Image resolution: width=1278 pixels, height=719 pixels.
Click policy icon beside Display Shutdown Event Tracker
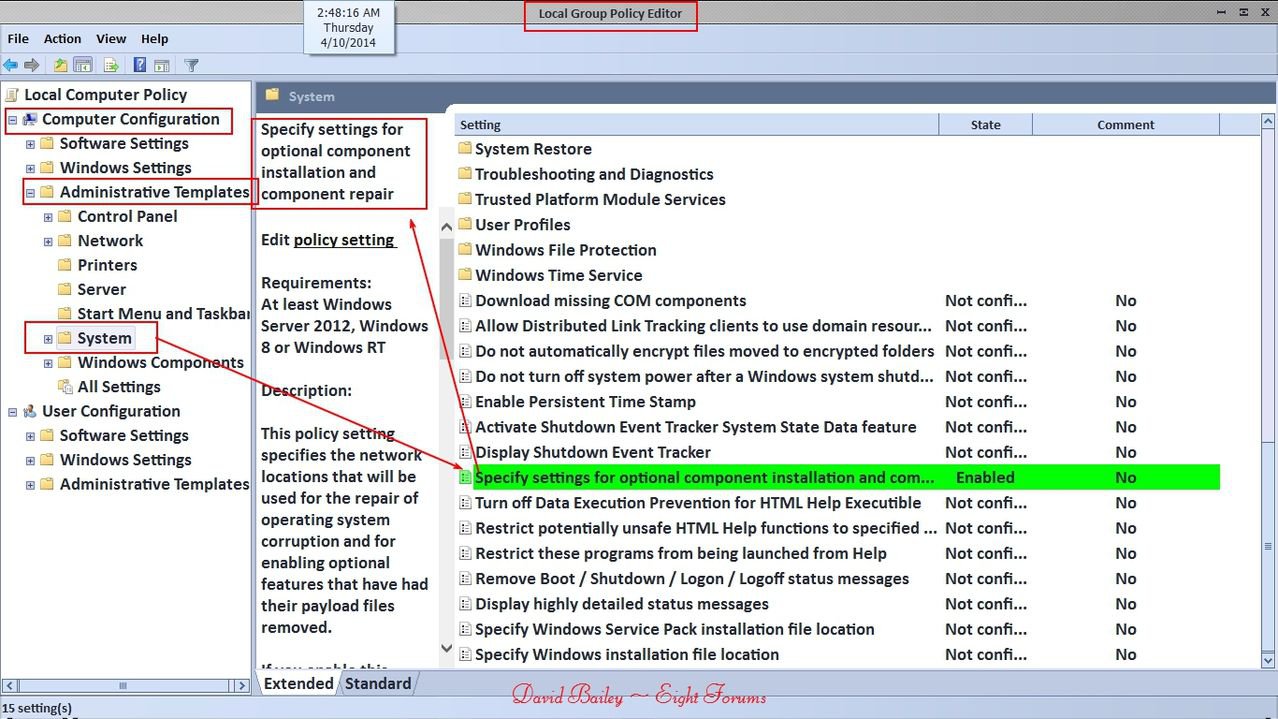pos(464,452)
